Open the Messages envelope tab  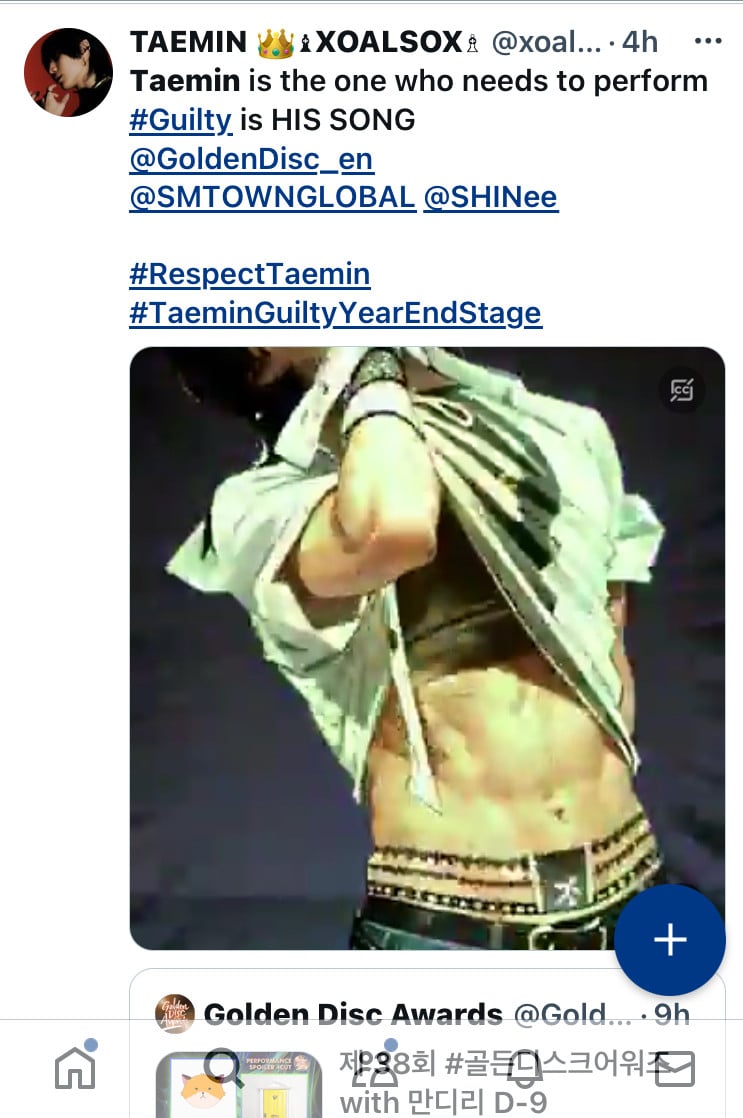coord(675,1068)
